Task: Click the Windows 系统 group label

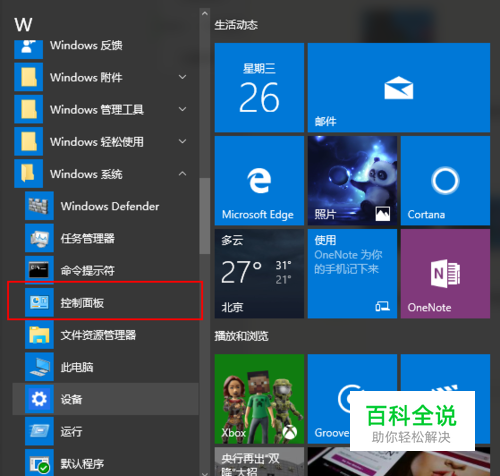Action: click(86, 174)
